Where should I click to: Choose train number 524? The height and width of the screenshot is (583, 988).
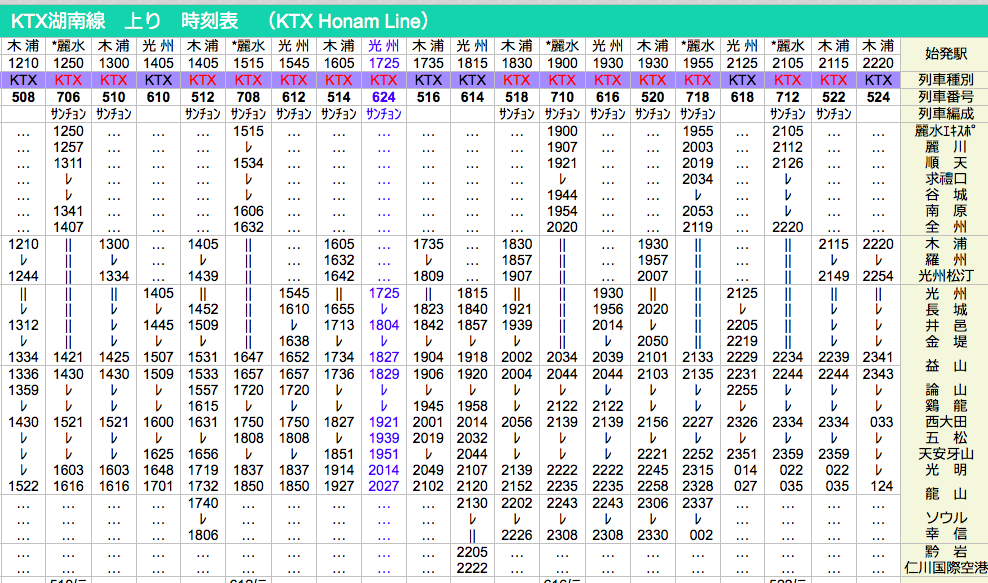(x=878, y=97)
